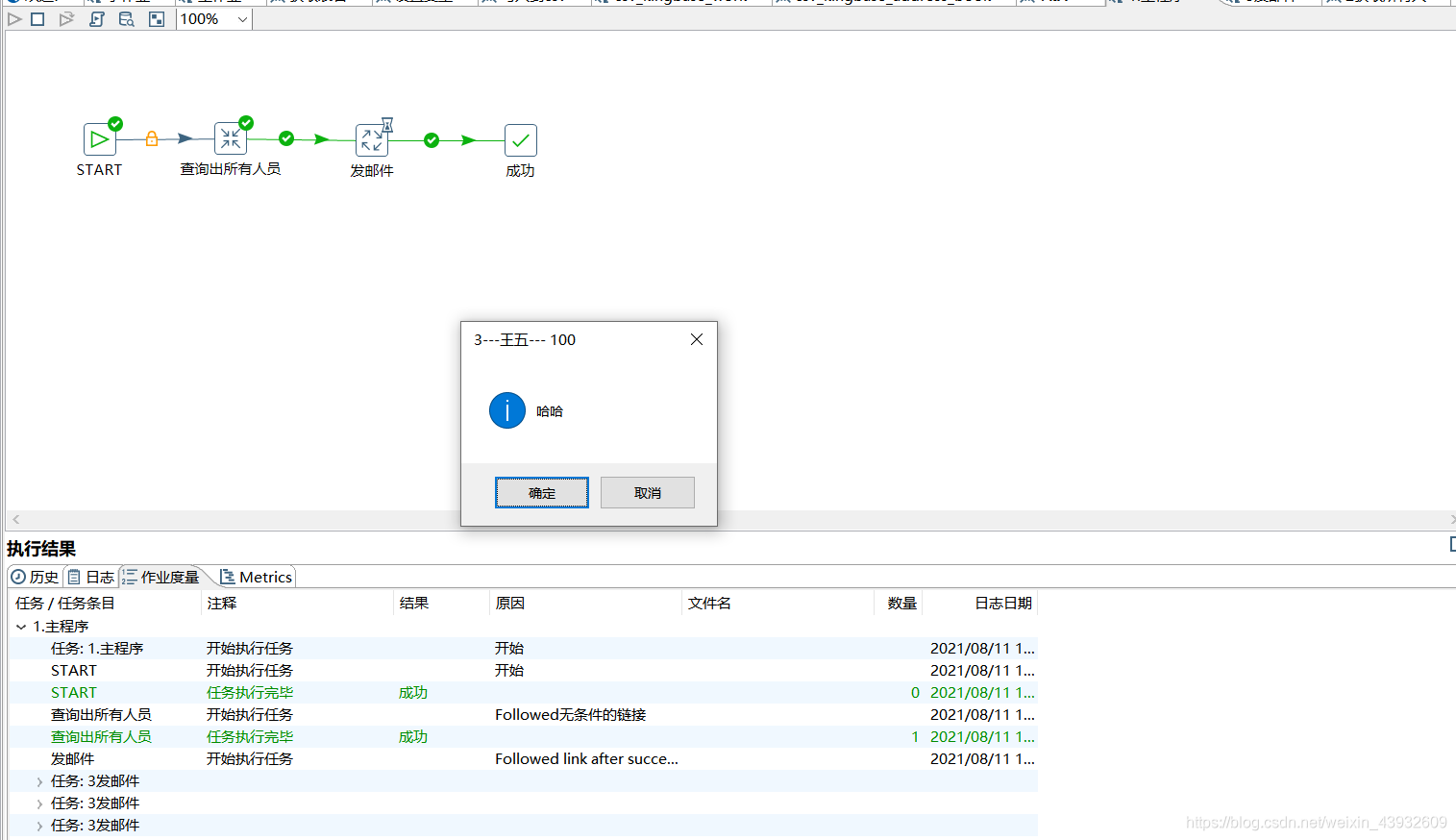Click the quantity 0 in green START row
Viewport: 1456px width, 840px height.
tap(915, 692)
